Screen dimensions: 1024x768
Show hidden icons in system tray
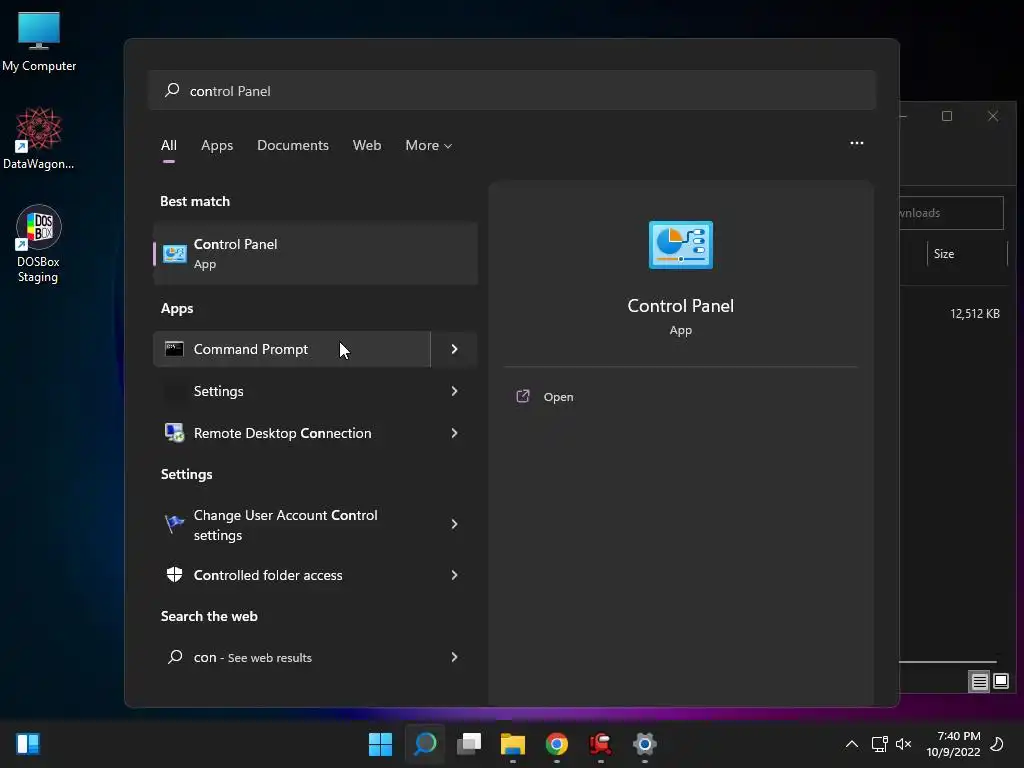(852, 744)
